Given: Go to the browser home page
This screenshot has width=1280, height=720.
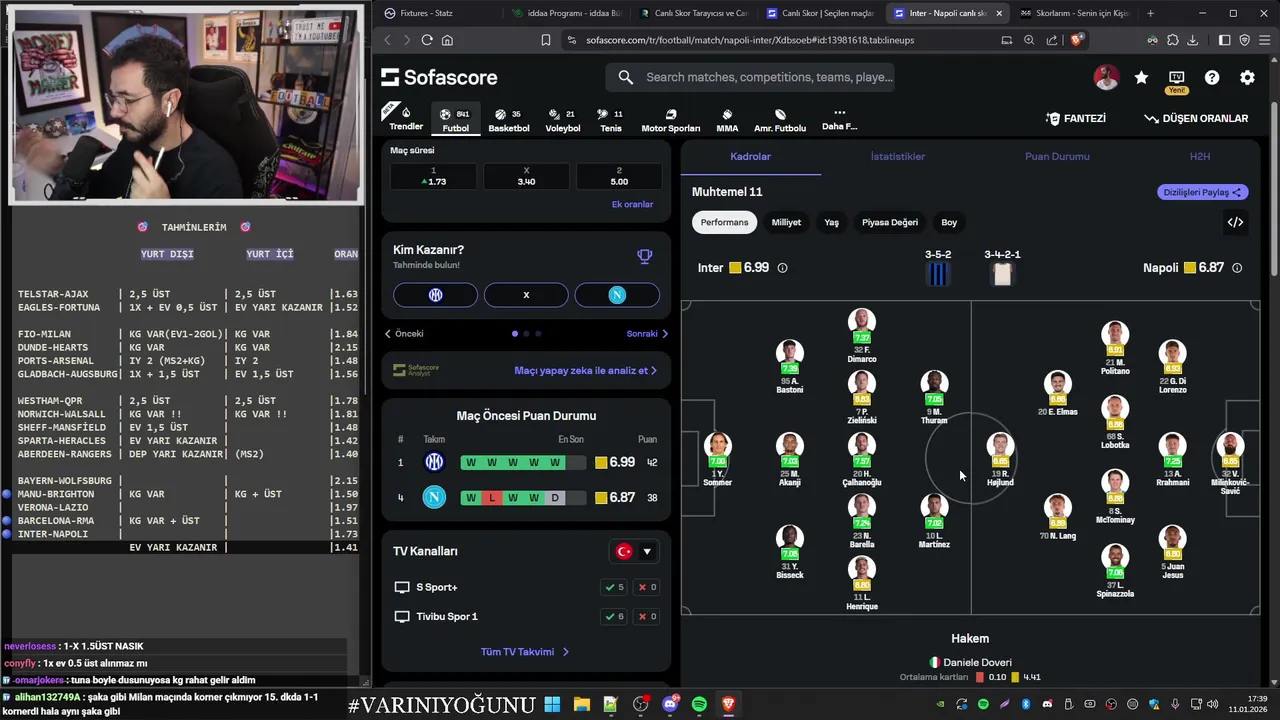Looking at the screenshot, I should 447,40.
